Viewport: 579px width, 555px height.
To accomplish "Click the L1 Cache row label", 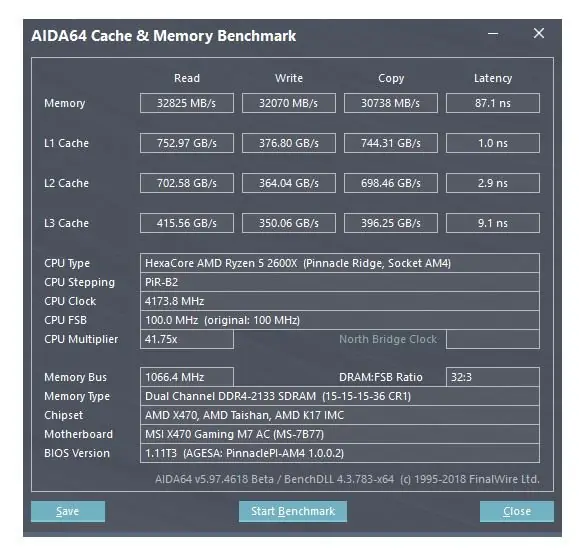I will [x=66, y=143].
